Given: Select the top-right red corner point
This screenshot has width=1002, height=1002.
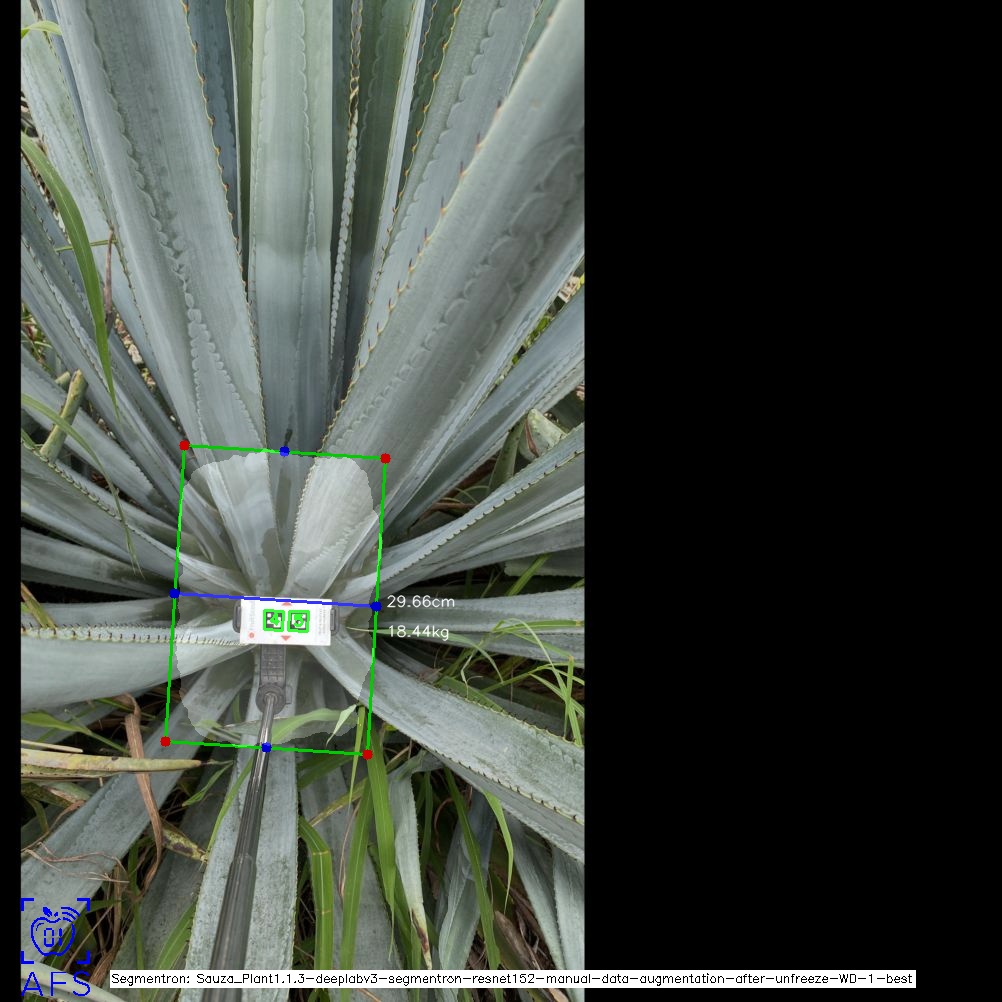Looking at the screenshot, I should tap(385, 458).
